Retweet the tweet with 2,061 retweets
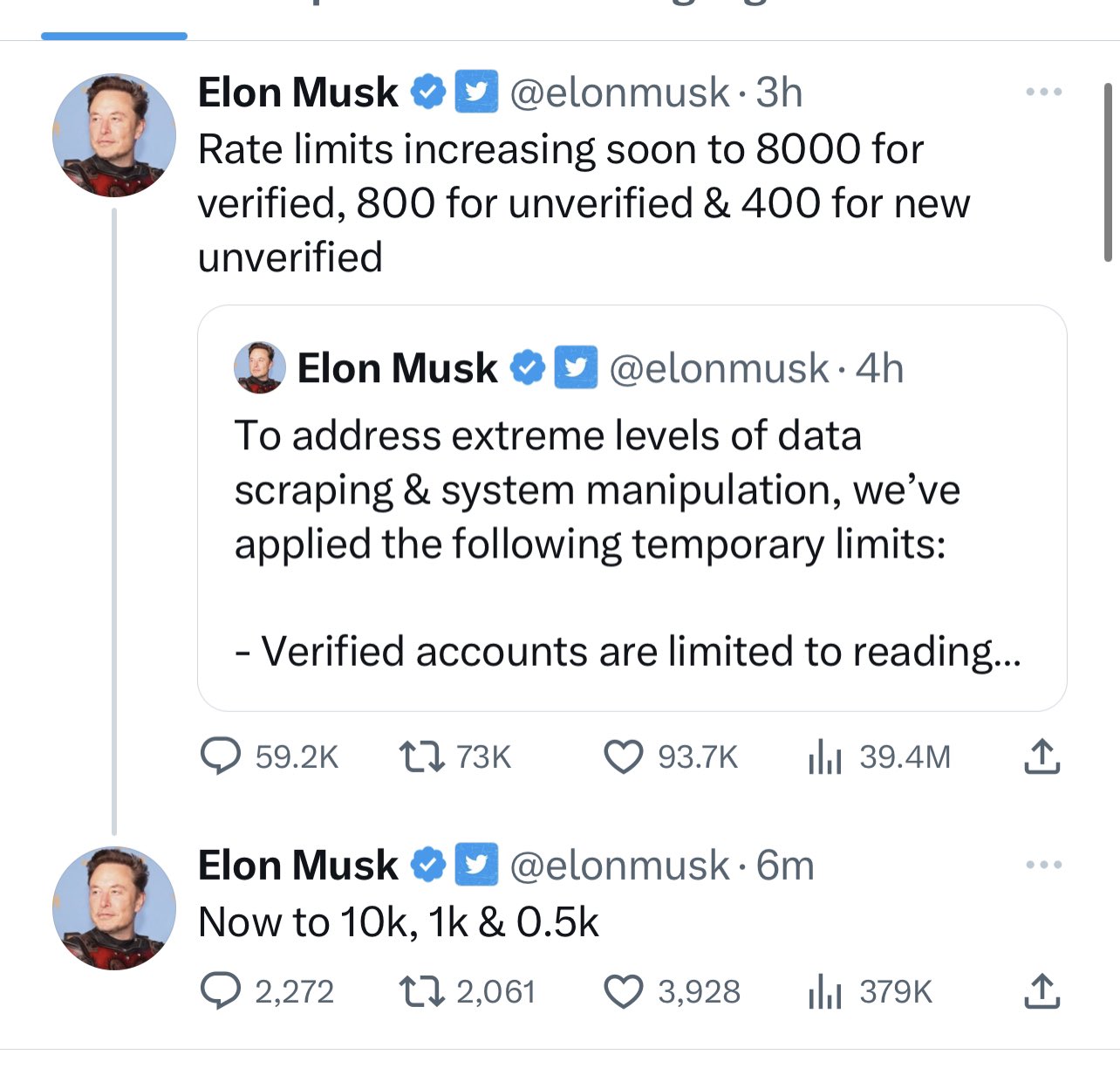This screenshot has height=1082, width=1120. (422, 991)
